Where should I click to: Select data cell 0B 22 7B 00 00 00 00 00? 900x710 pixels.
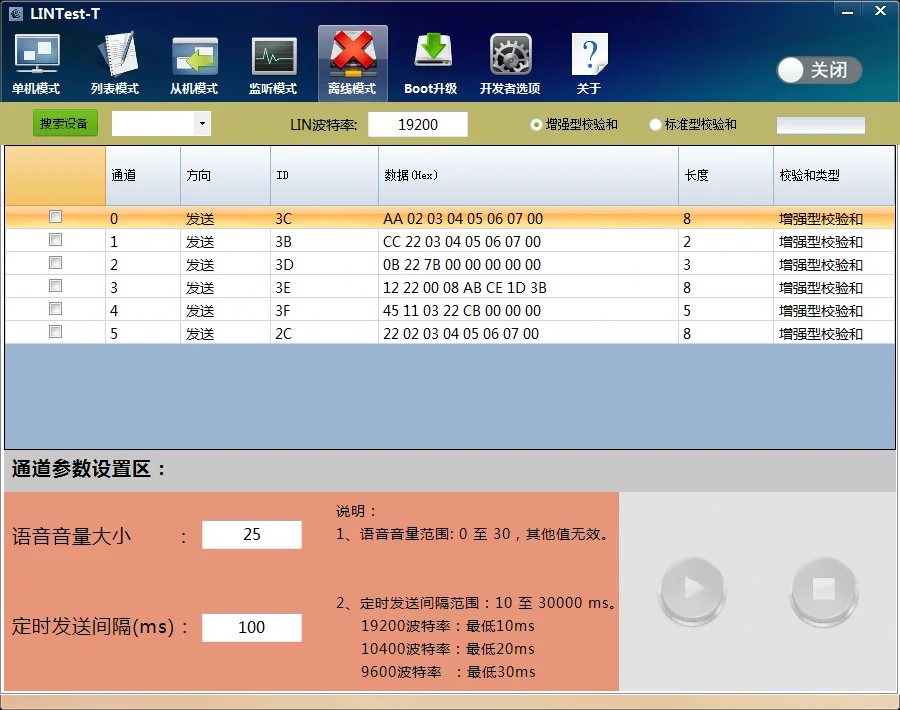coord(528,265)
